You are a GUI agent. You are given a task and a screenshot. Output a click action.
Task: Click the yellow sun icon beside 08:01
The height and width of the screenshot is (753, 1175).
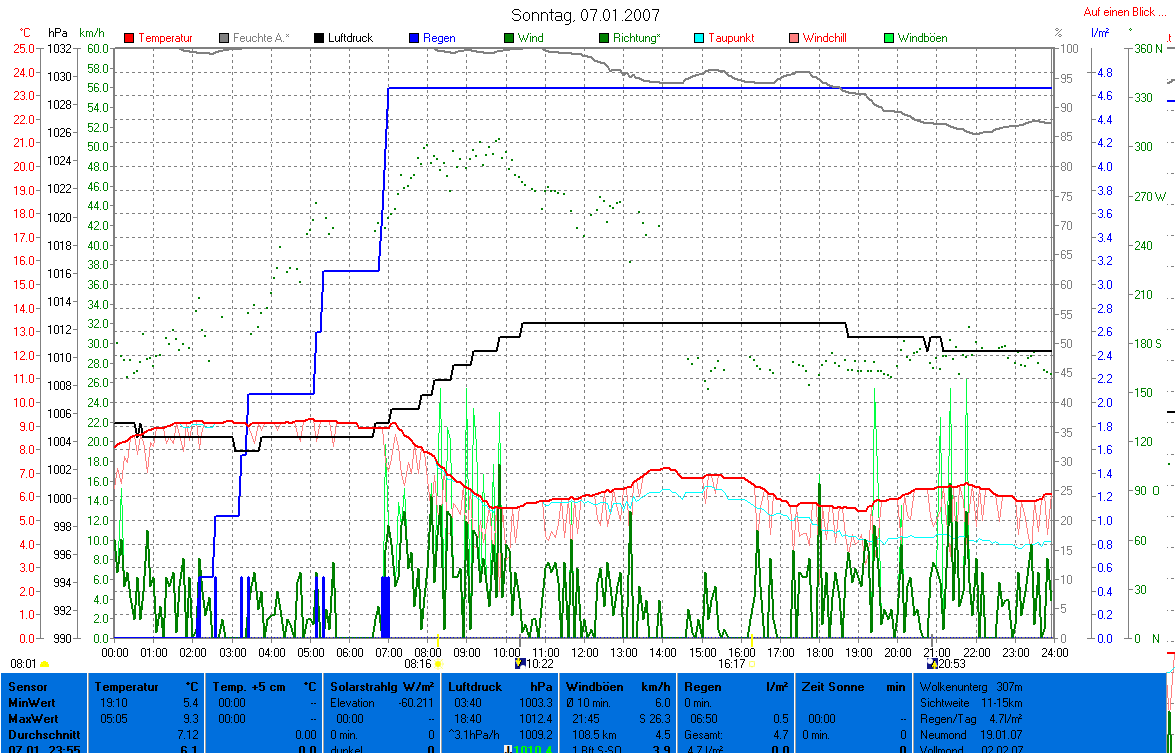point(45,663)
